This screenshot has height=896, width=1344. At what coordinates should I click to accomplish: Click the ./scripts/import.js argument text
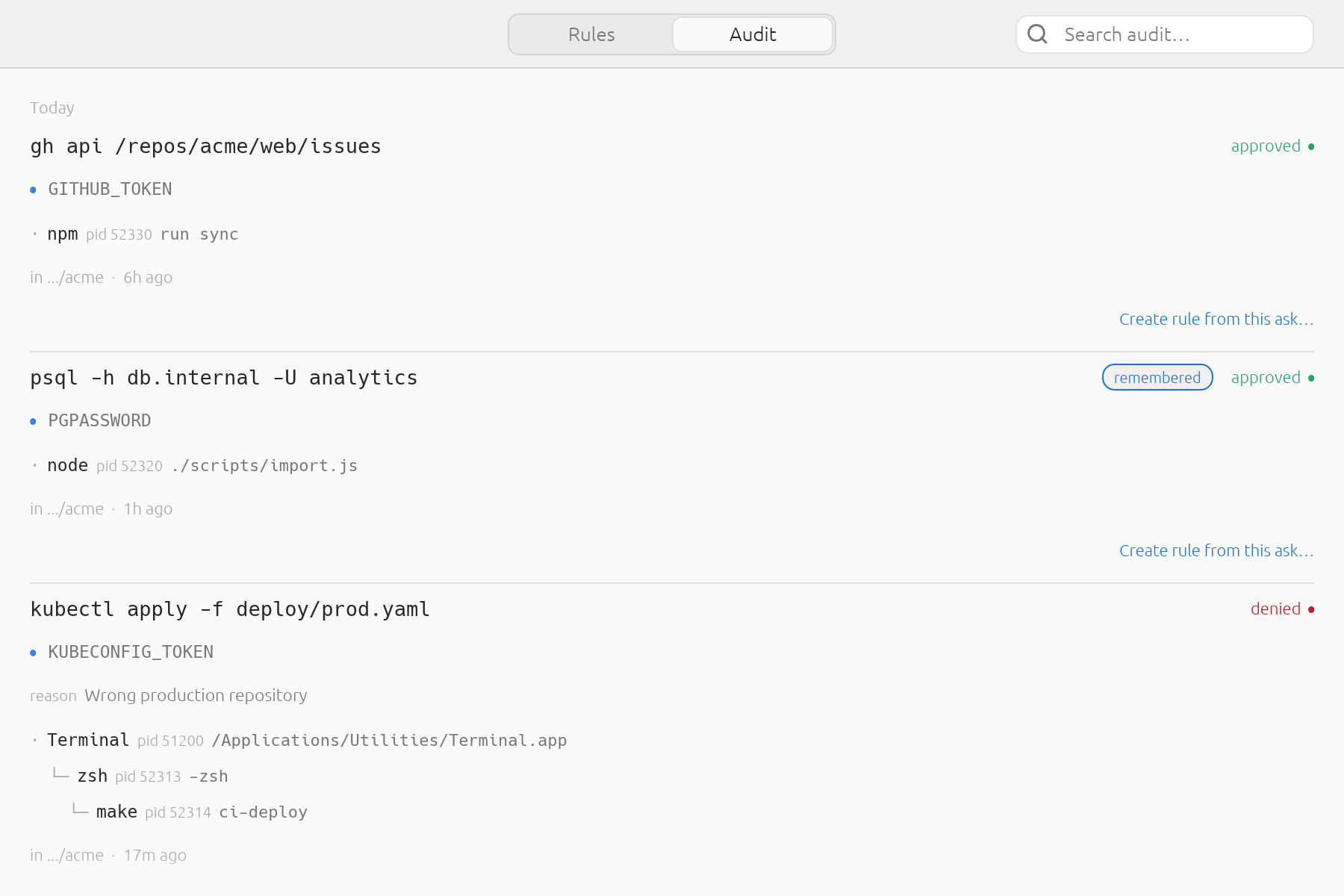264,466
